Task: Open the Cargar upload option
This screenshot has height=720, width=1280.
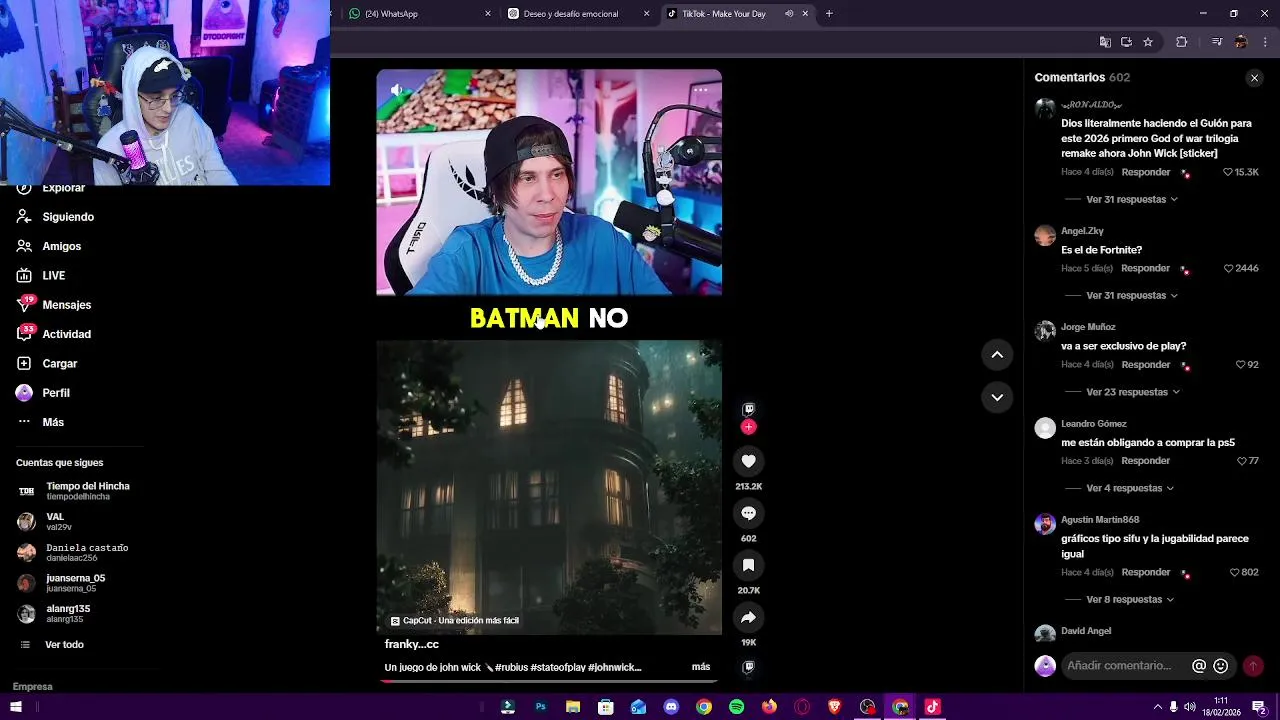Action: [x=60, y=364]
